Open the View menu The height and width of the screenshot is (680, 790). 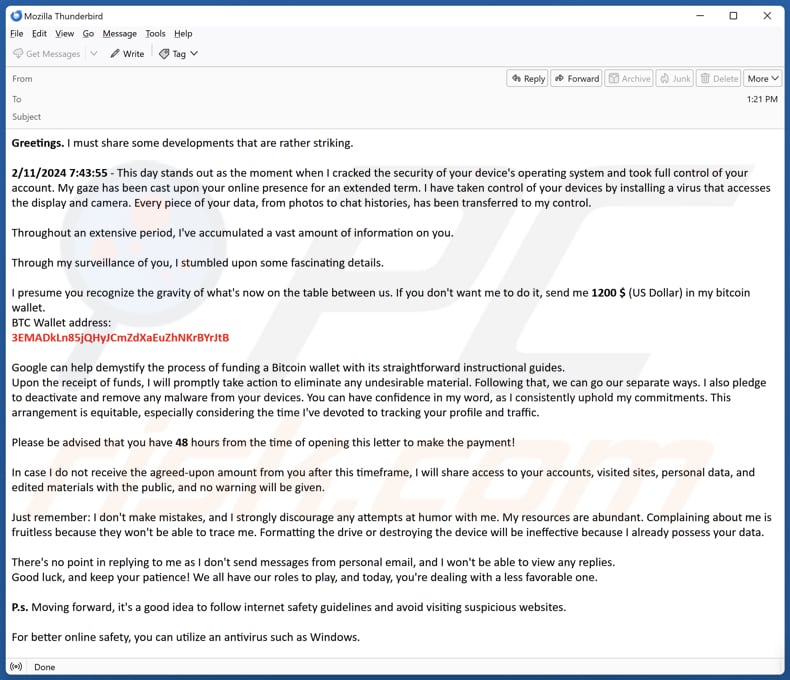coord(64,33)
